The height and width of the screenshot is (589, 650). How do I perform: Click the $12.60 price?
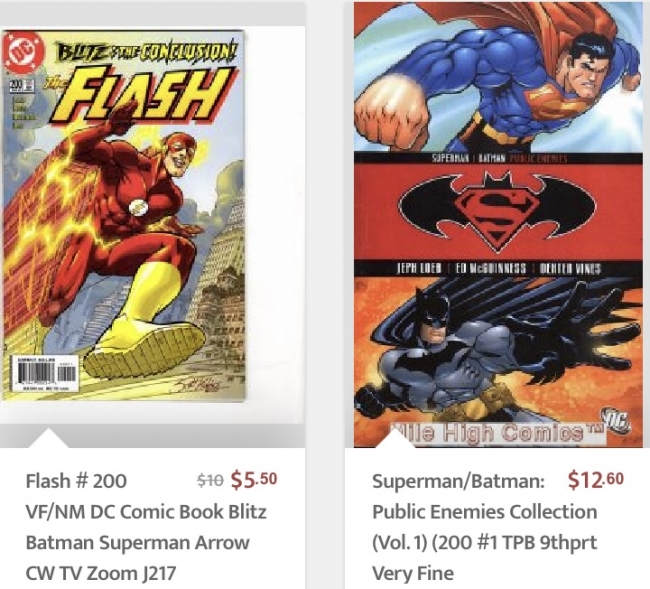pyautogui.click(x=596, y=480)
